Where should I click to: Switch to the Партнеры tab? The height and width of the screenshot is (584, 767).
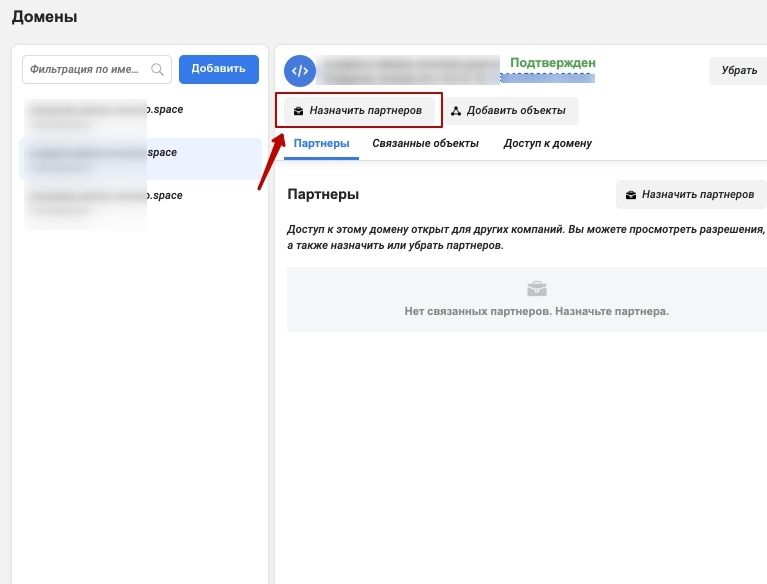click(x=321, y=144)
